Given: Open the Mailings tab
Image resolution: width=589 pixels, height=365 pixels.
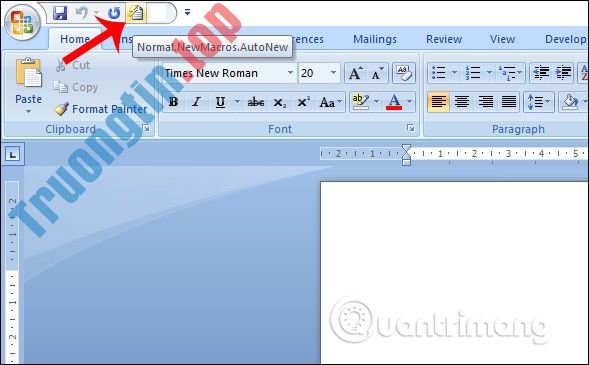Looking at the screenshot, I should pyautogui.click(x=375, y=39).
